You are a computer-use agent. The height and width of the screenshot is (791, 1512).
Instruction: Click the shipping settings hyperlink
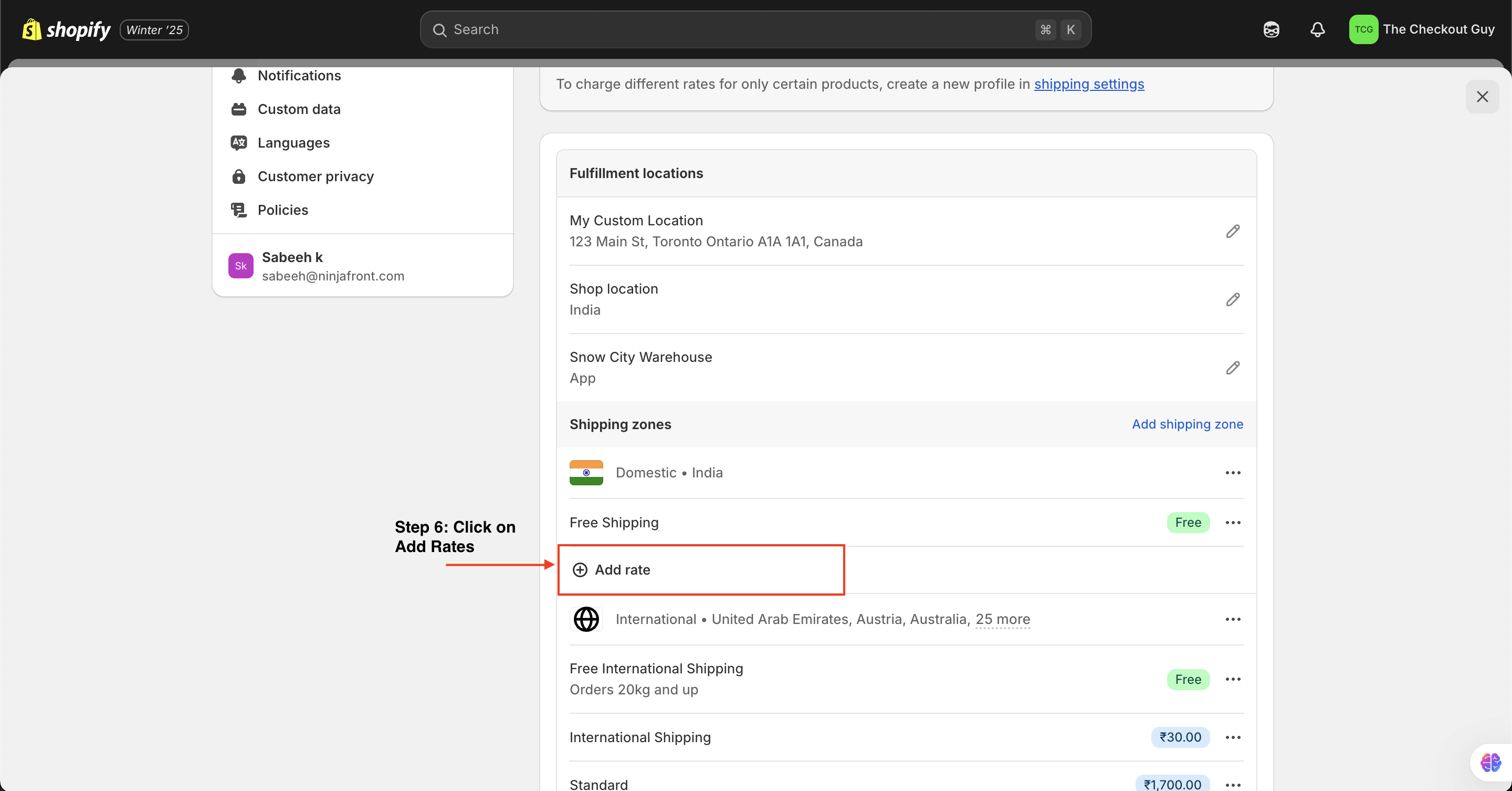(x=1089, y=84)
